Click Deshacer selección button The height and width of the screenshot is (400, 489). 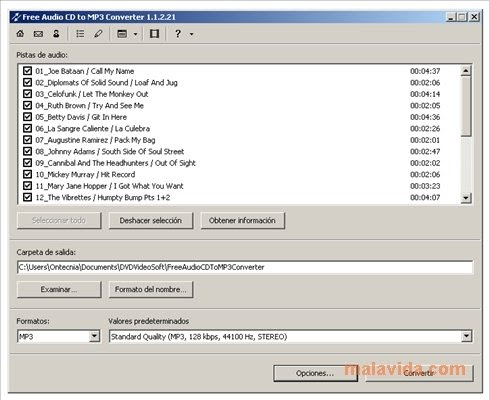[x=151, y=220]
